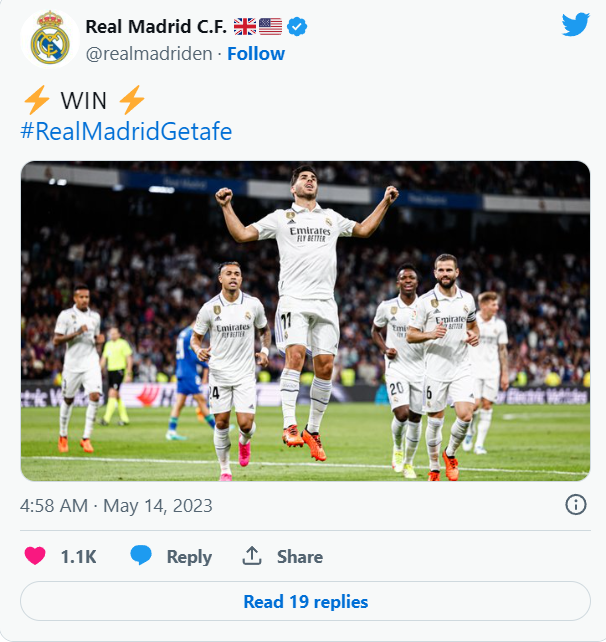Open the #RealMadridGetafe hashtag
The width and height of the screenshot is (606, 642).
tap(126, 131)
